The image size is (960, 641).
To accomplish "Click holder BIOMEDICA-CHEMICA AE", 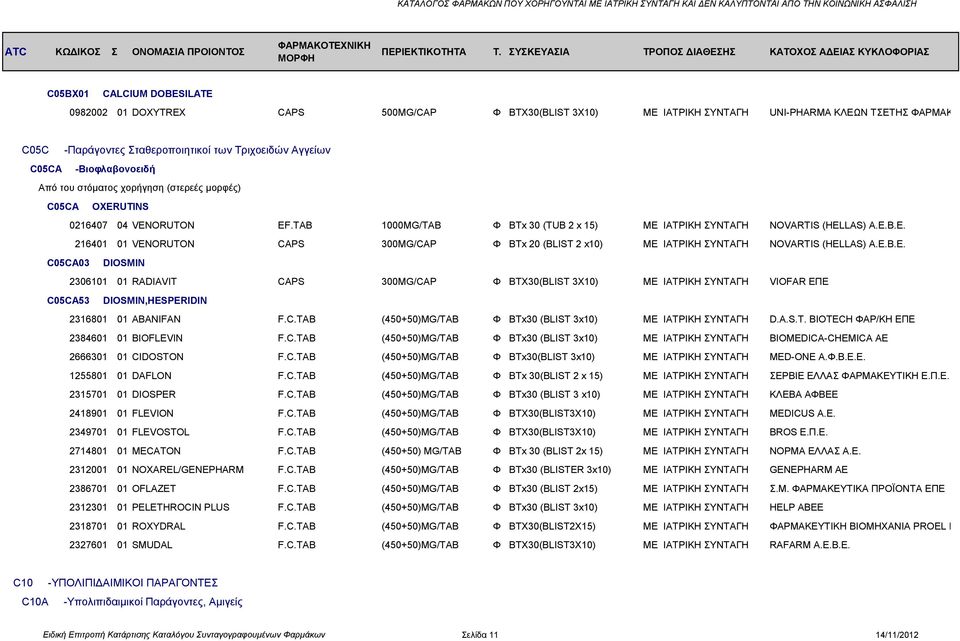I will pyautogui.click(x=828, y=338).
